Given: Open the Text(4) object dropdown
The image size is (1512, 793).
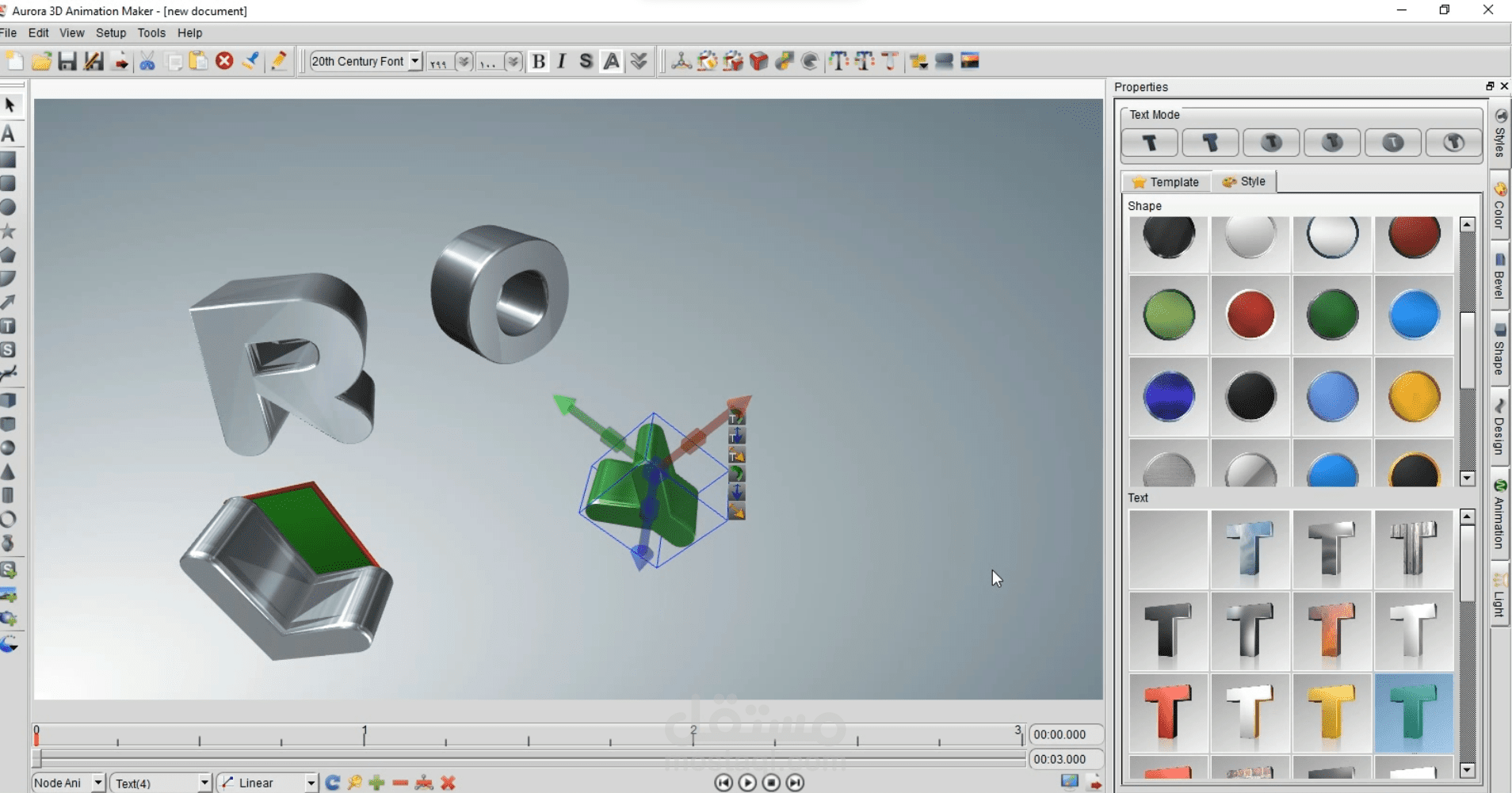Looking at the screenshot, I should point(204,783).
